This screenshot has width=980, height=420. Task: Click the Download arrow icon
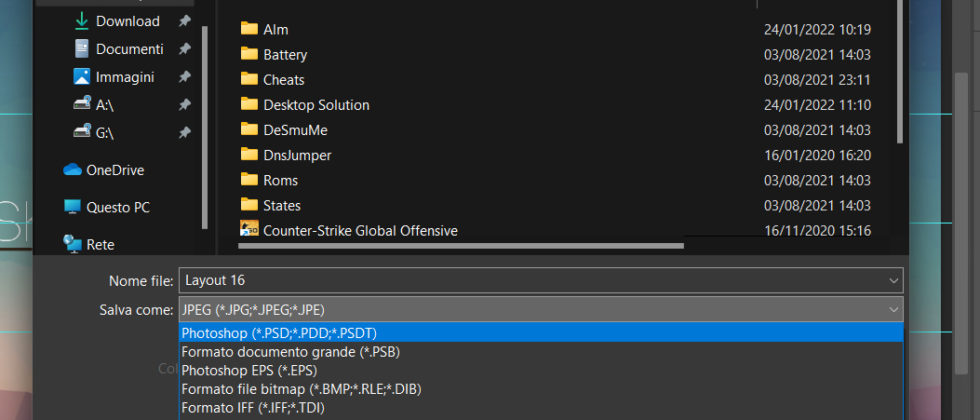coord(81,21)
